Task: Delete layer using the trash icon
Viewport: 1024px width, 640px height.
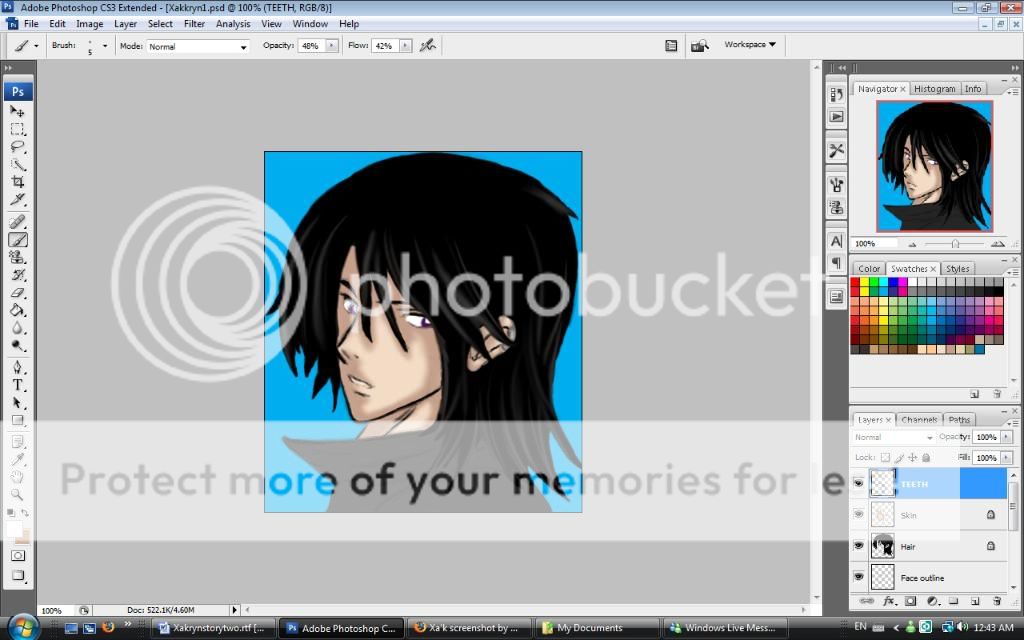Action: pos(997,601)
